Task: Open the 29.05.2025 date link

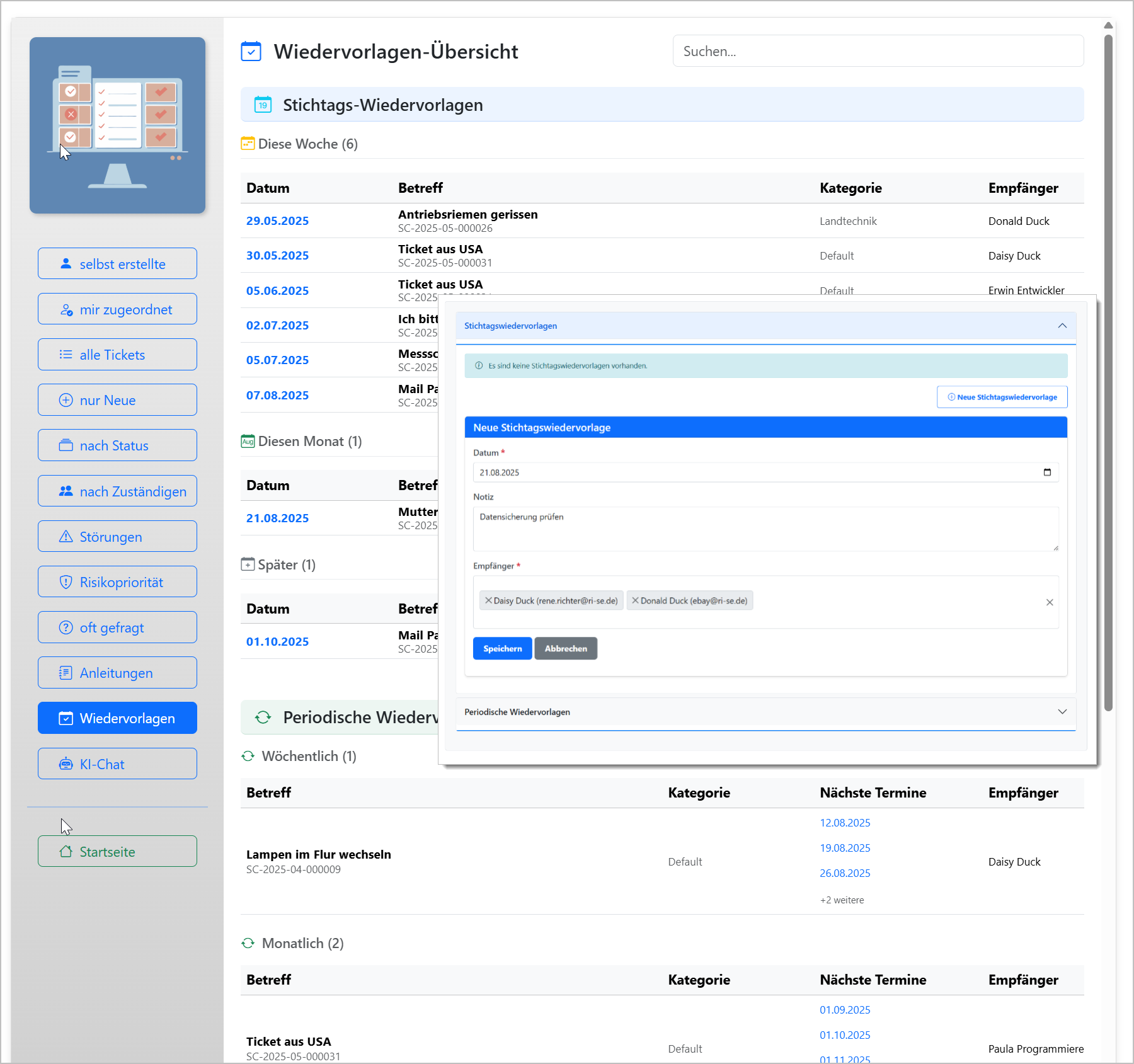Action: coord(277,221)
